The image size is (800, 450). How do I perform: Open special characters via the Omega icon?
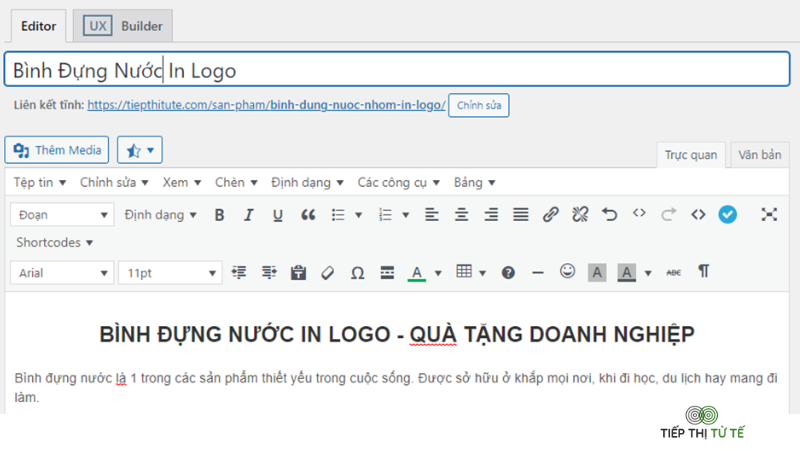(358, 273)
